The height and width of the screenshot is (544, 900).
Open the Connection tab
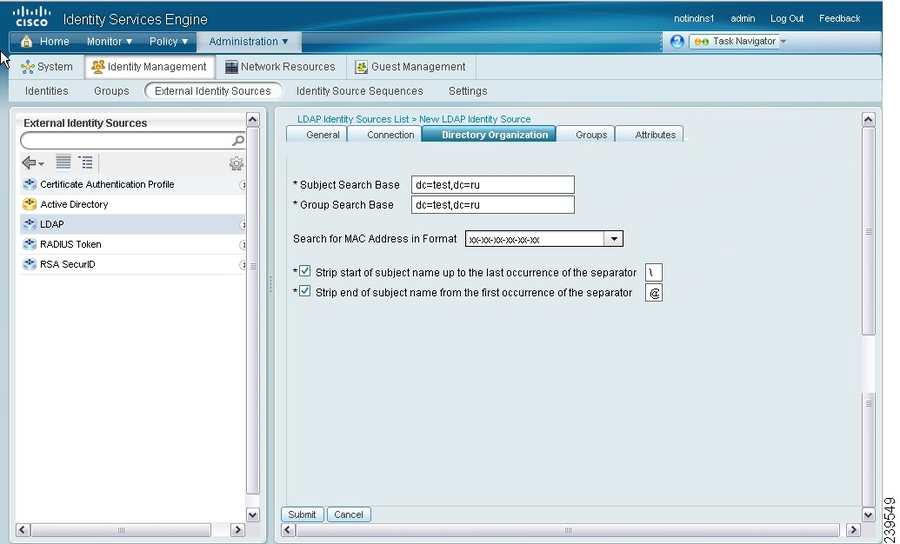(390, 134)
